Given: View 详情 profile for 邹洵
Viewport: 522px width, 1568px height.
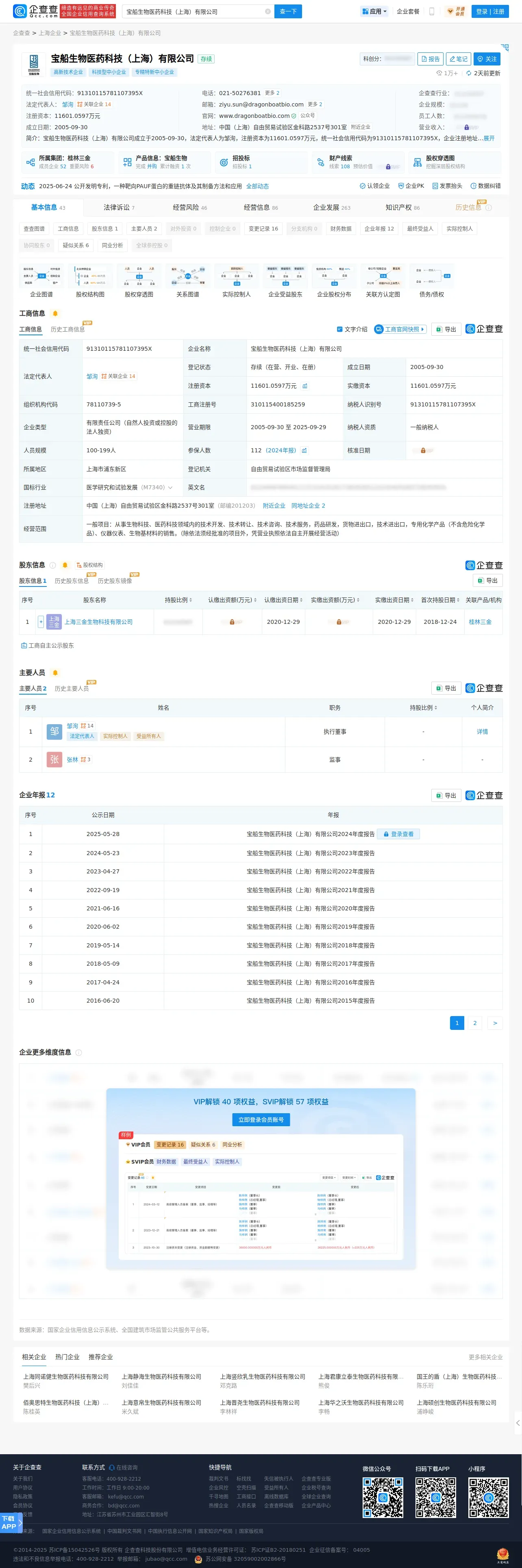Looking at the screenshot, I should point(483,732).
